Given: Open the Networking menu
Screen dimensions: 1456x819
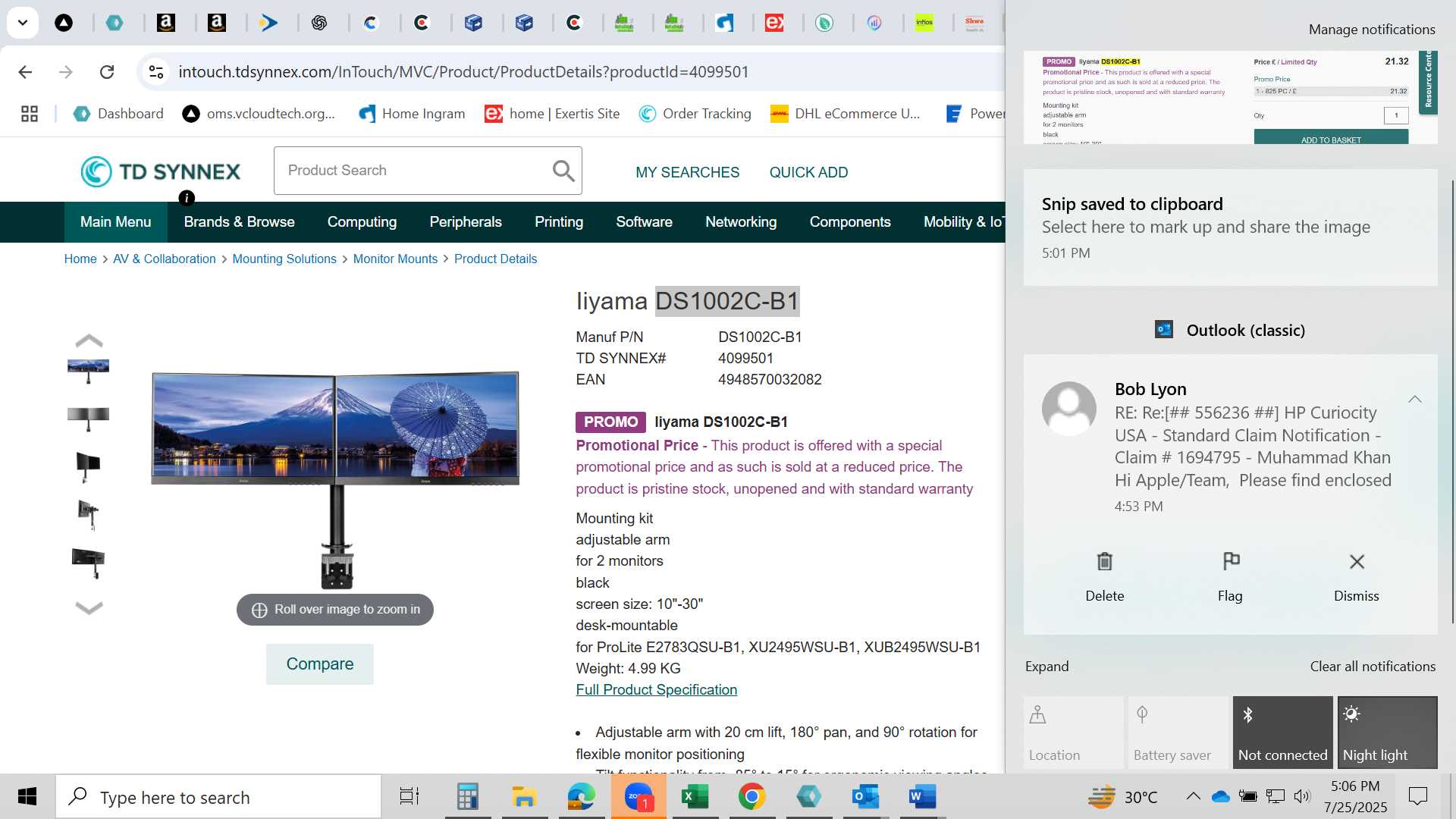Looking at the screenshot, I should pyautogui.click(x=741, y=222).
